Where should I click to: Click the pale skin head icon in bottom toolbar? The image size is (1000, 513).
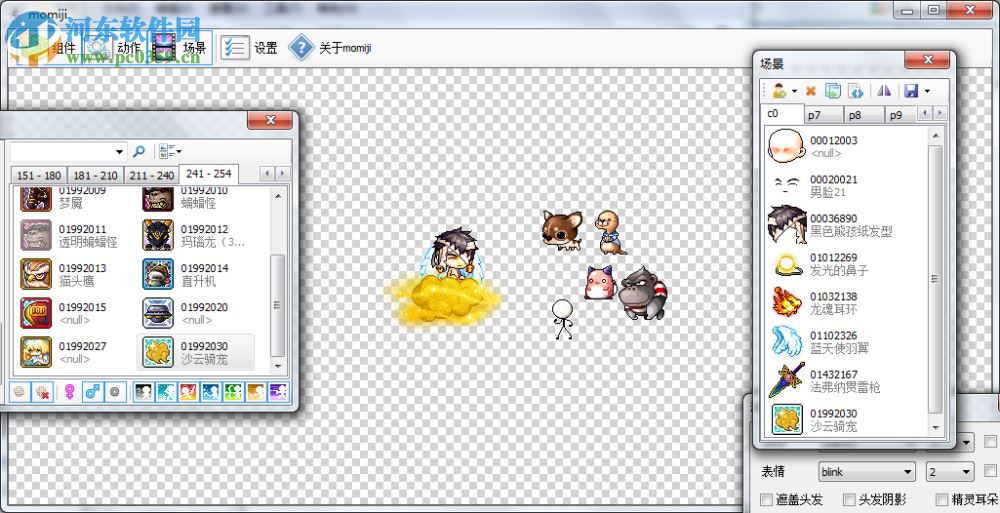[x=19, y=392]
